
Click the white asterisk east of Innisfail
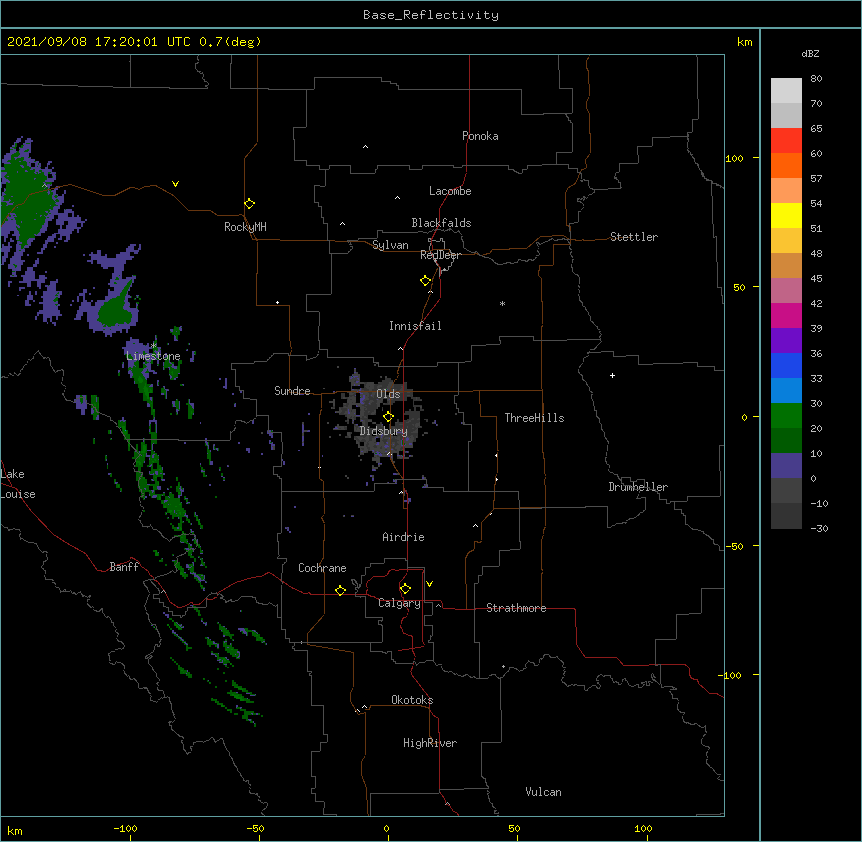502,303
